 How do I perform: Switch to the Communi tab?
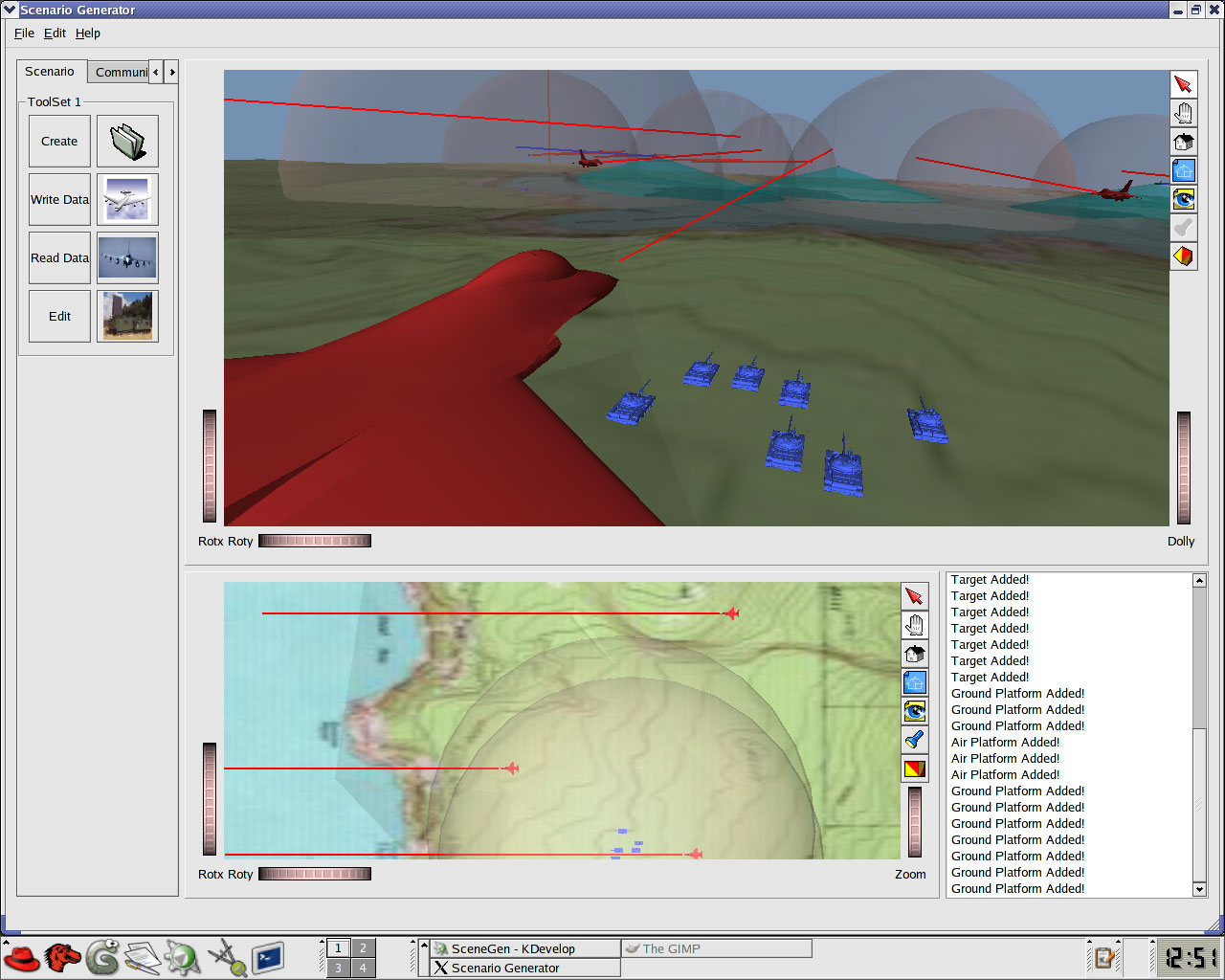pos(121,72)
